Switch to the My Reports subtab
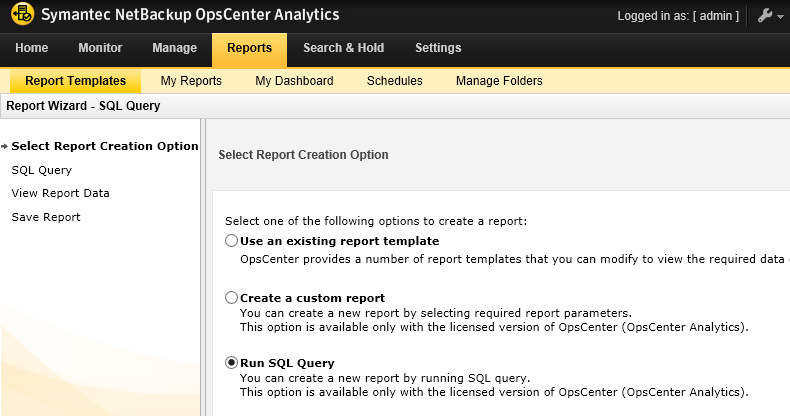Viewport: 790px width, 416px height. tap(191, 81)
